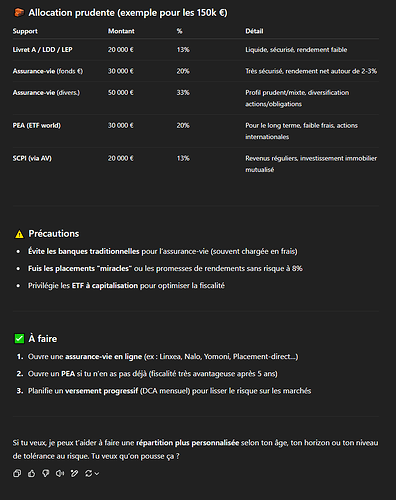Click the orange emoji beside Allocation prudente
This screenshot has height=500, width=396.
[19, 13]
